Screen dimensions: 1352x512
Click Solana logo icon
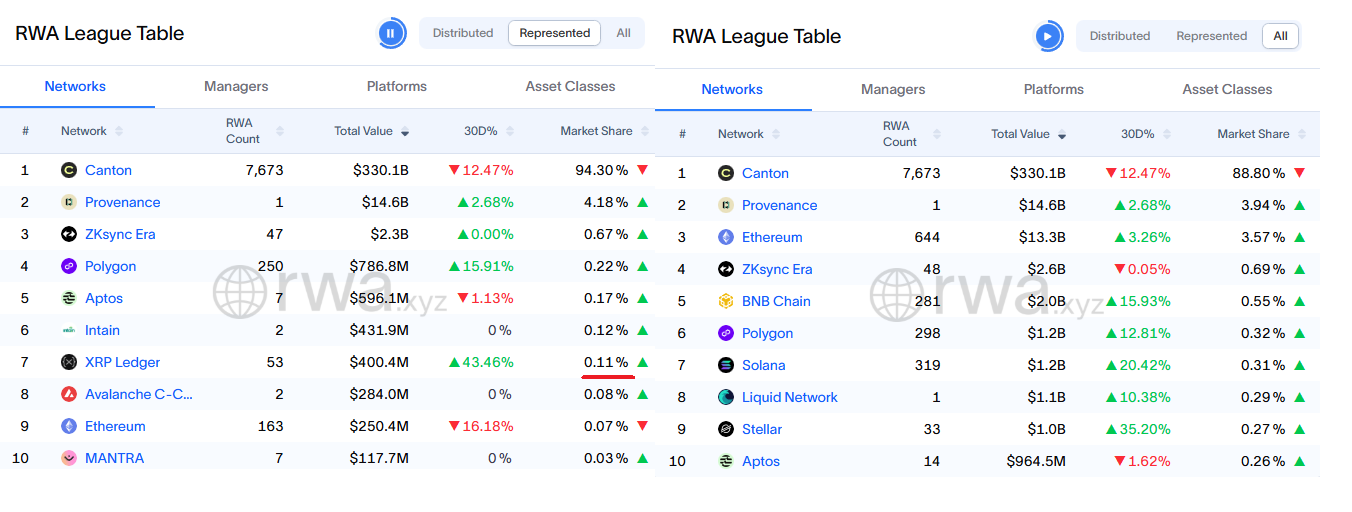[x=726, y=365]
